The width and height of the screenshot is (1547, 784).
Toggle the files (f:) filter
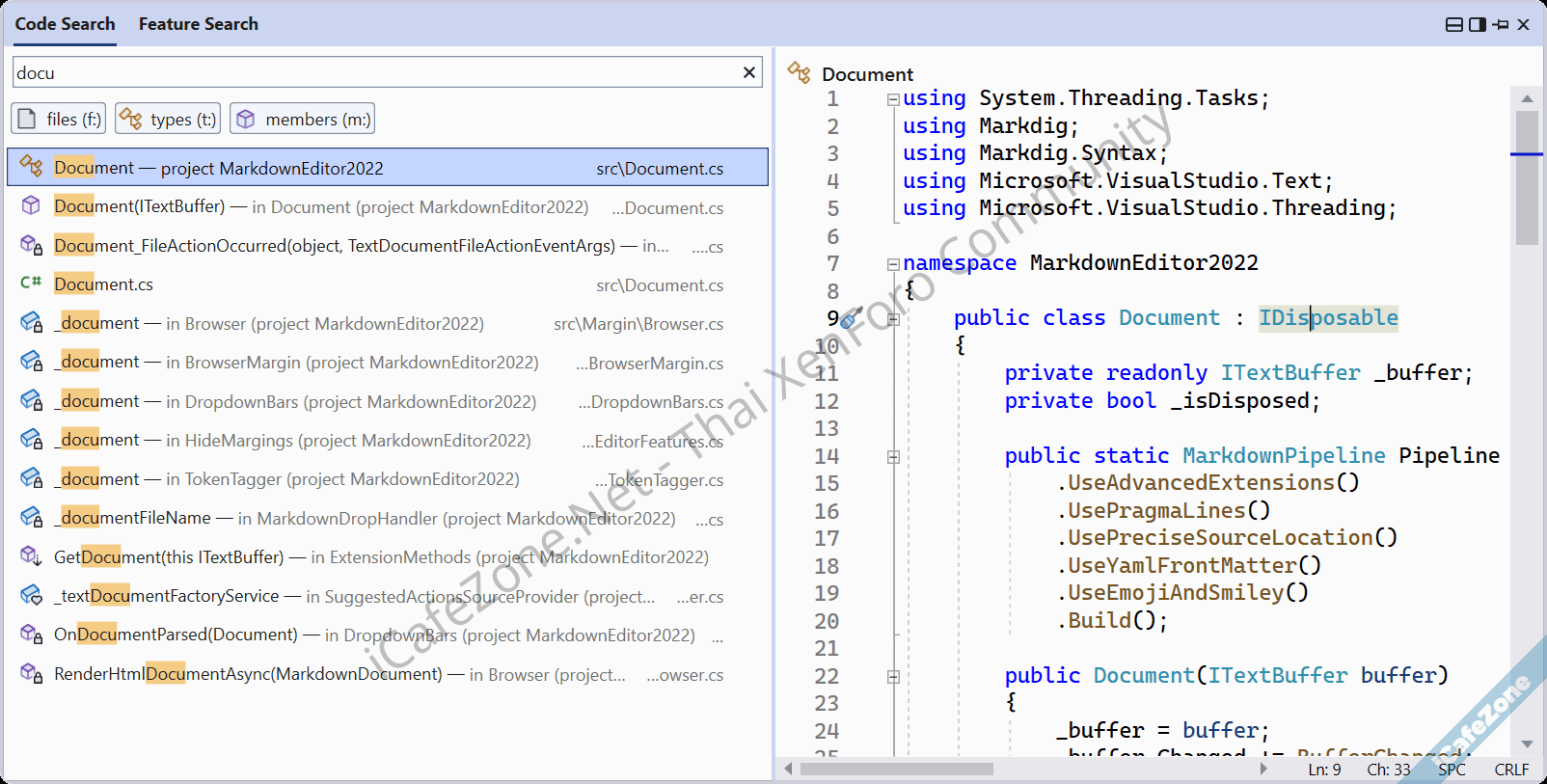coord(59,119)
